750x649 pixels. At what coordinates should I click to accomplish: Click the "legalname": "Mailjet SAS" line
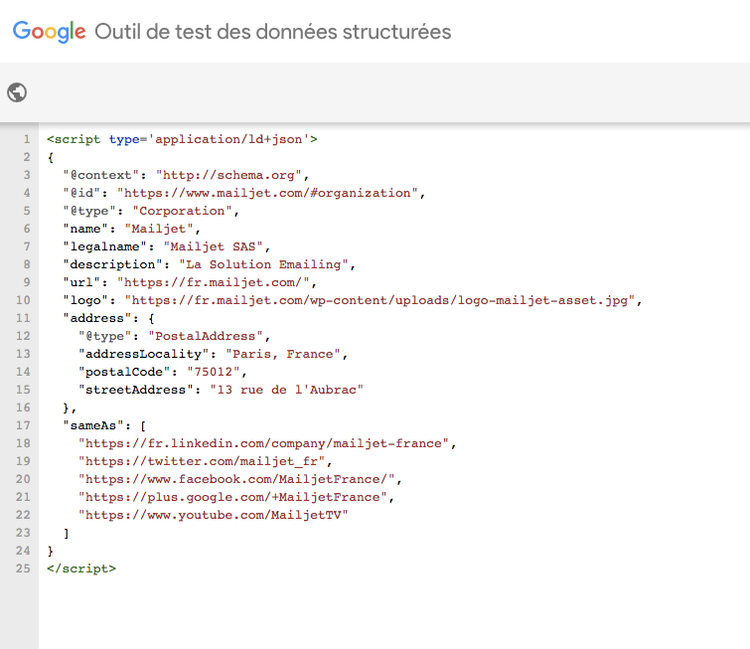pyautogui.click(x=166, y=246)
